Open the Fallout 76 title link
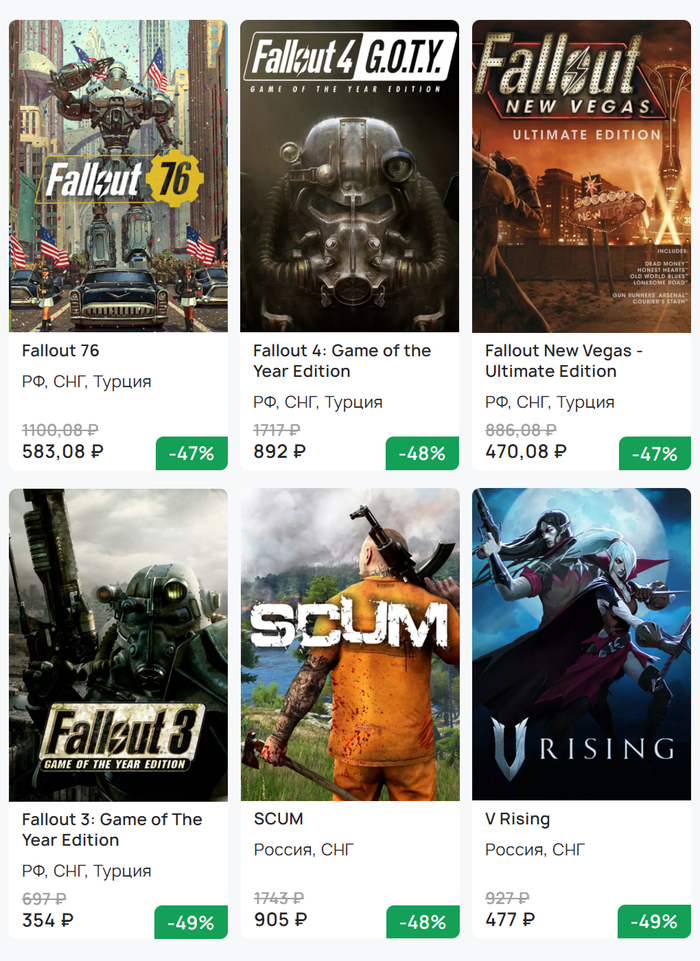This screenshot has height=961, width=700. 61,351
